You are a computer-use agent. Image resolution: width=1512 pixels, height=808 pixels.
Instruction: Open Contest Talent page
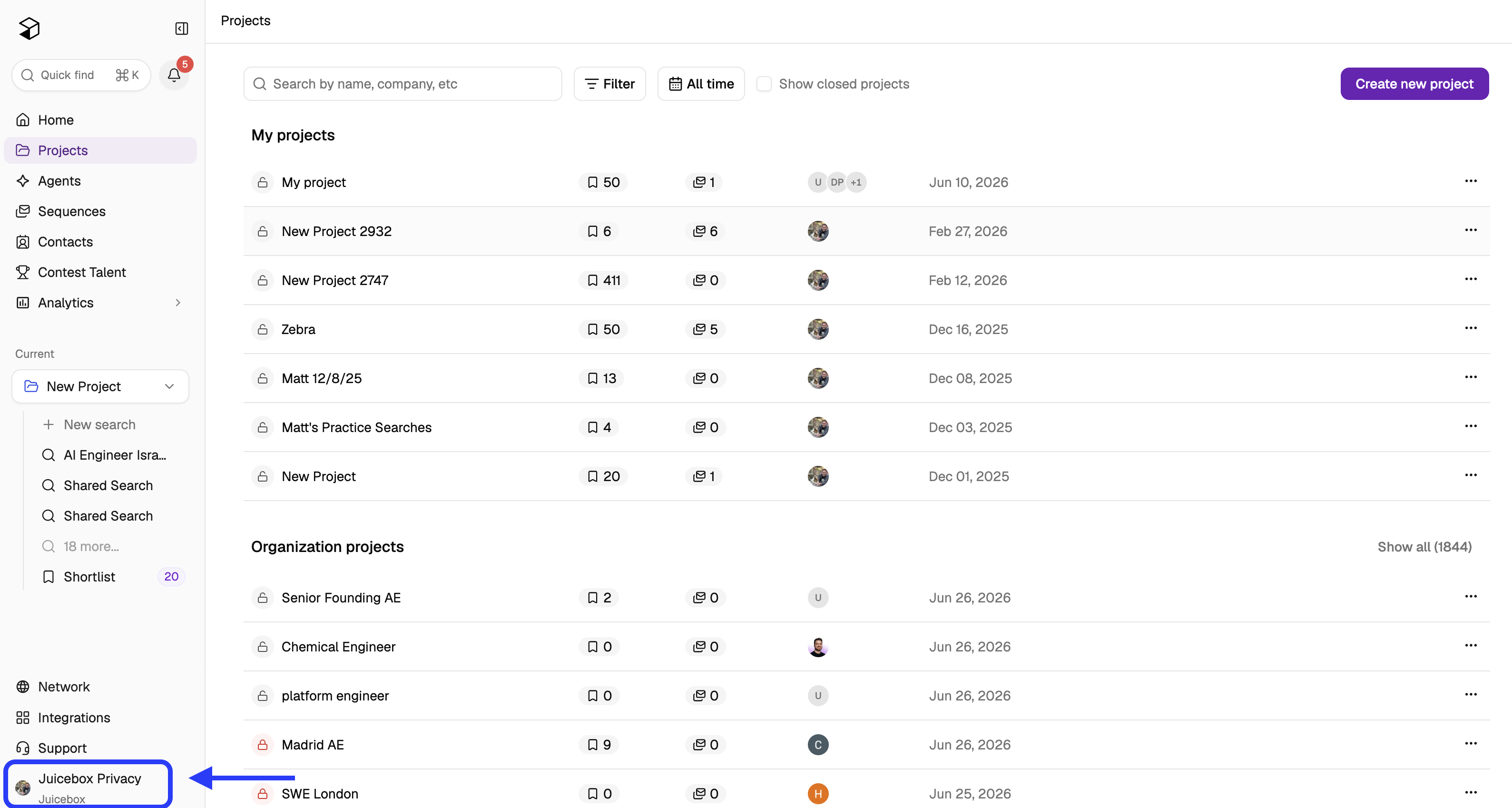coord(100,273)
